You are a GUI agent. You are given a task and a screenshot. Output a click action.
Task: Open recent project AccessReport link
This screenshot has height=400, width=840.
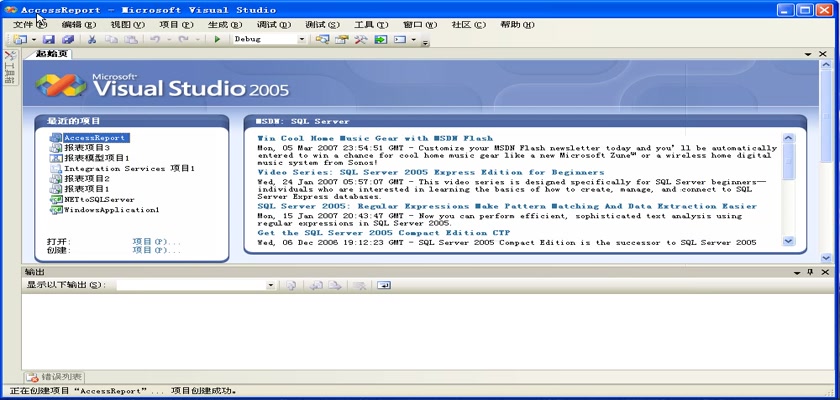(95, 138)
